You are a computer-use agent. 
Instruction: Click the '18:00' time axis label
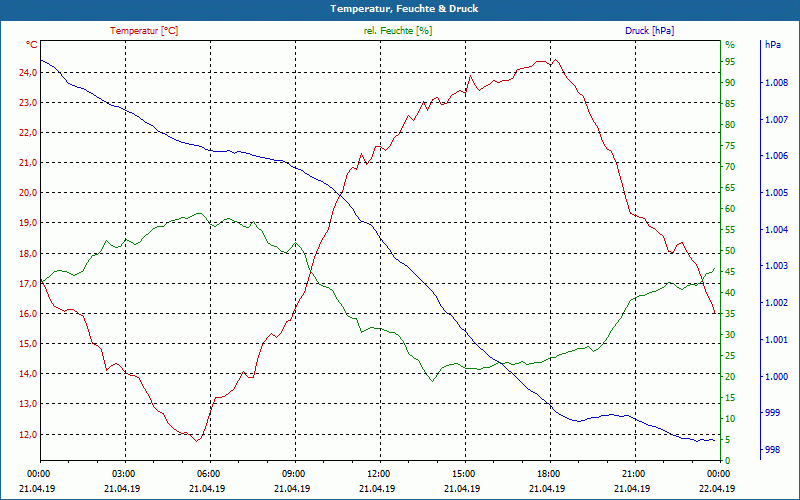click(x=547, y=473)
